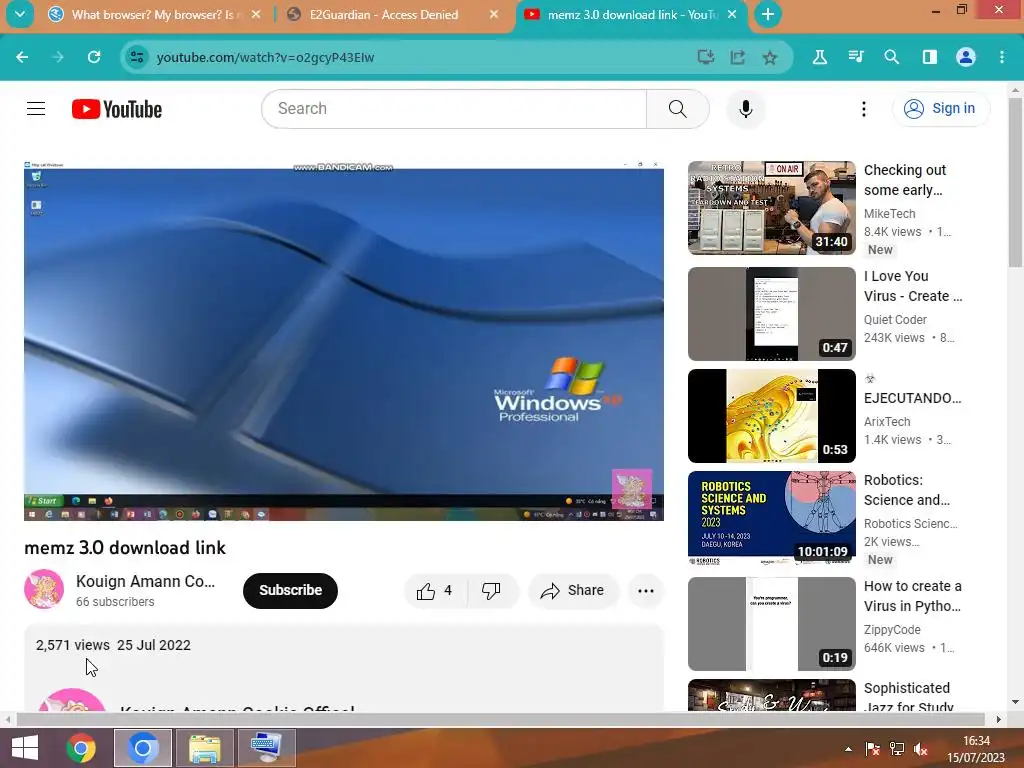Image resolution: width=1024 pixels, height=768 pixels.
Task: Go back to previous page
Action: (22, 57)
